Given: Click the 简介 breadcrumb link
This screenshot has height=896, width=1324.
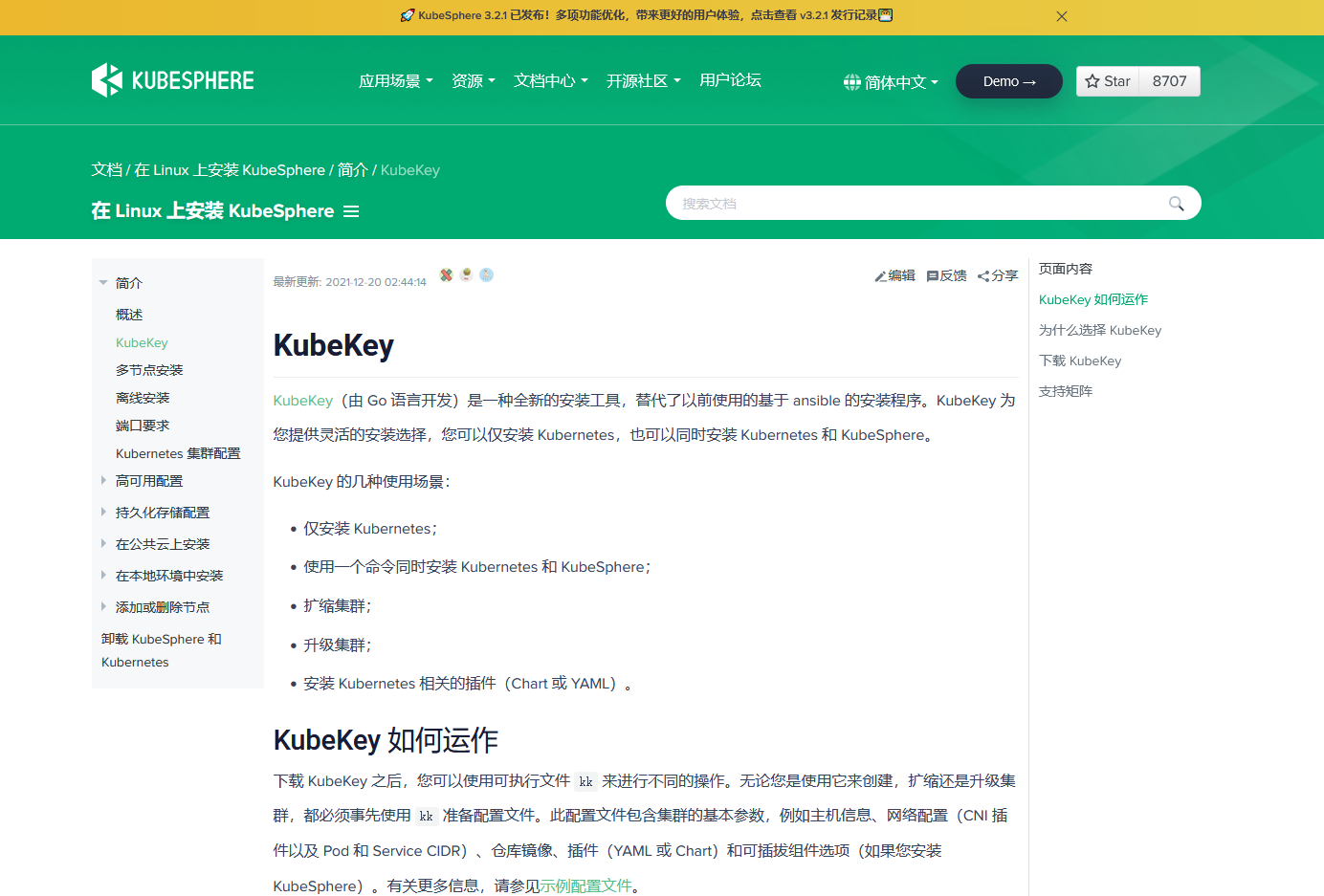Looking at the screenshot, I should [x=353, y=169].
